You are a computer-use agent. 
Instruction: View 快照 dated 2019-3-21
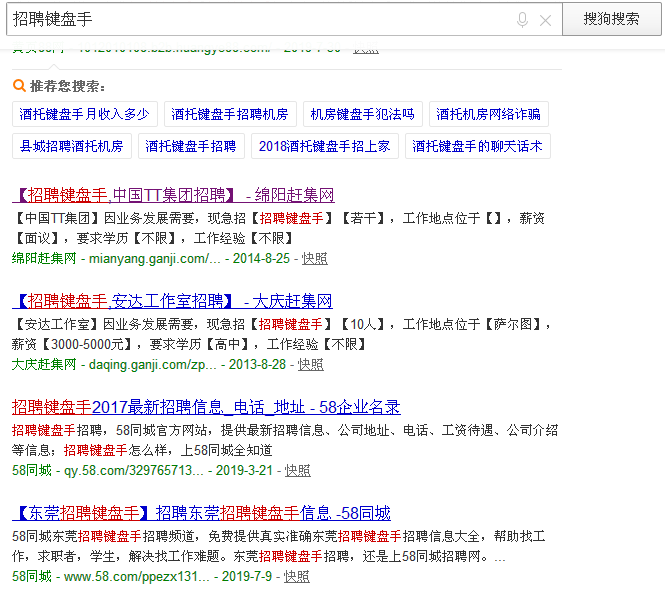coord(297,470)
